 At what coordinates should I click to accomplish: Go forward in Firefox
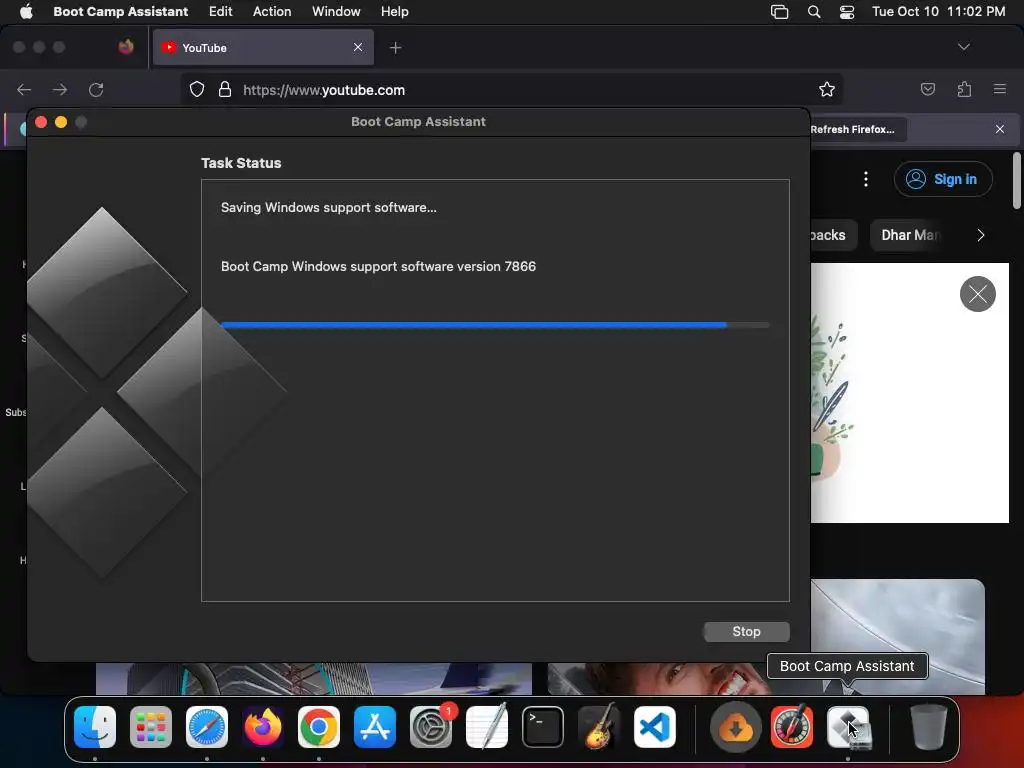coord(60,89)
